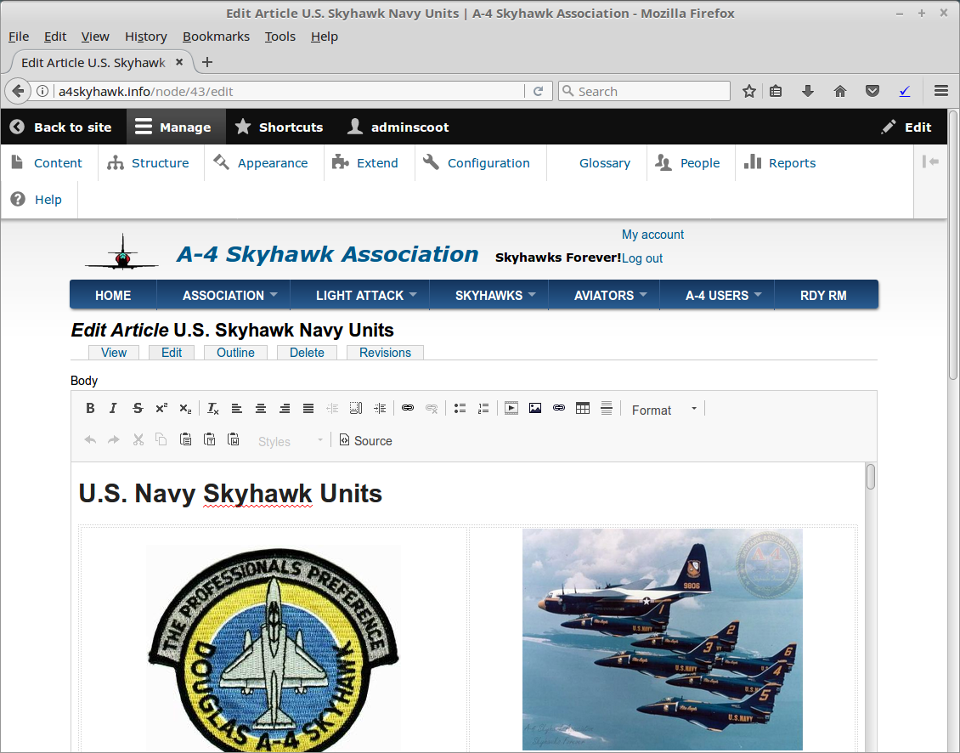960x753 pixels.
Task: Click the HOME navigation button
Action: (113, 295)
